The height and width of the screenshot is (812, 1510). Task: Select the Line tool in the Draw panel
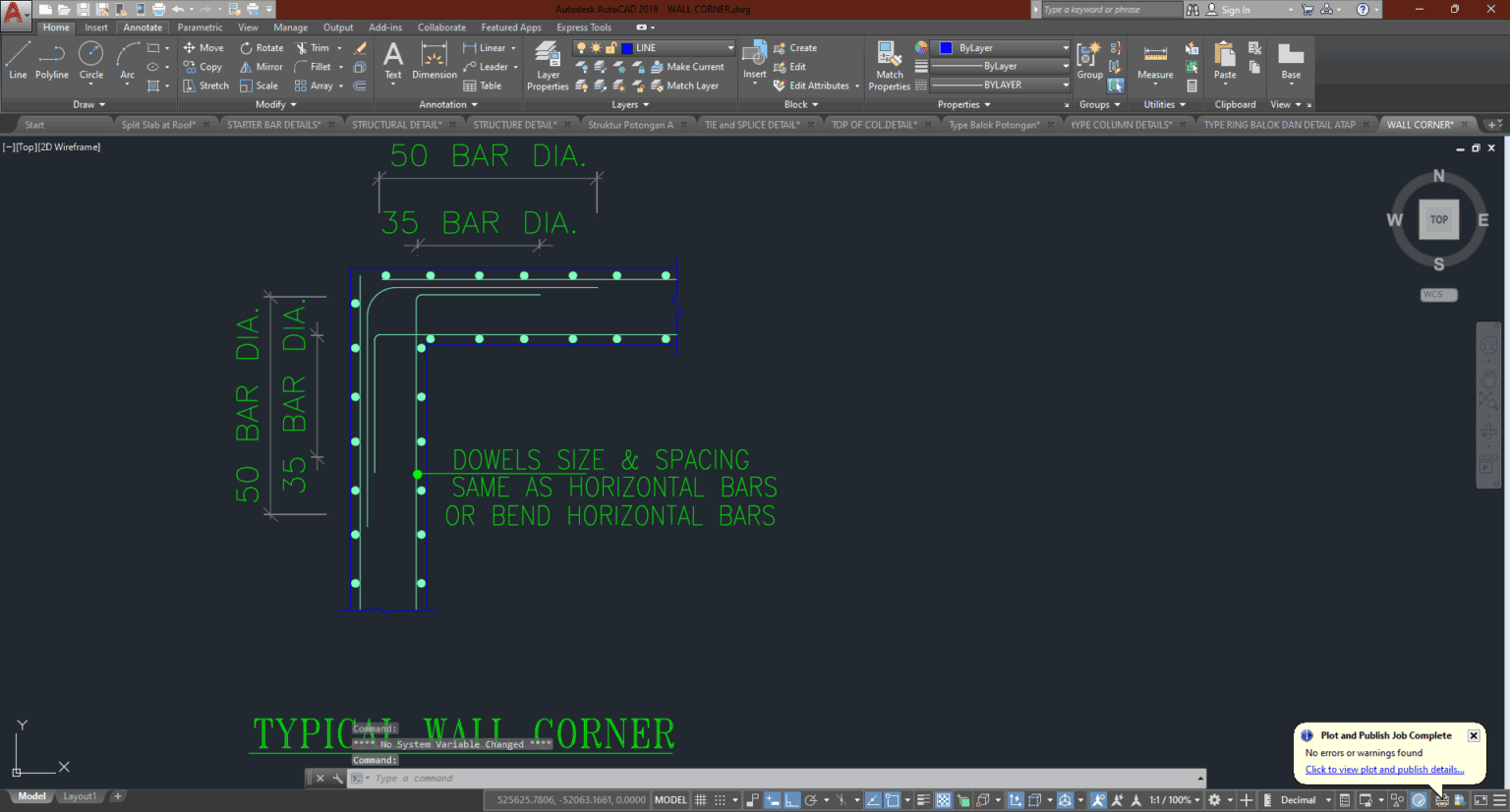17,61
